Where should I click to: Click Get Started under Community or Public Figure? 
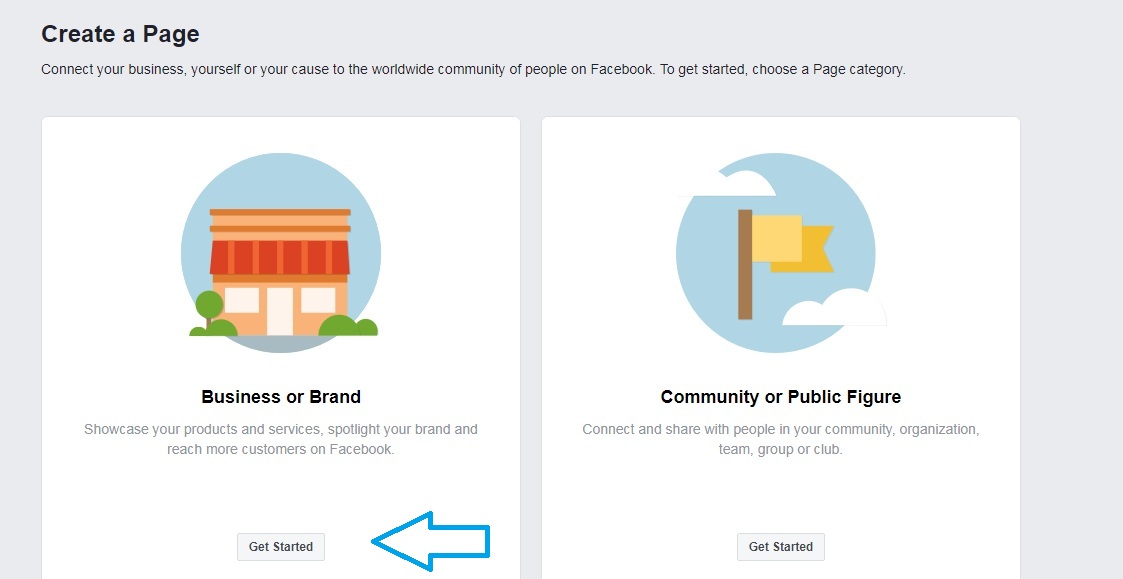(x=781, y=547)
